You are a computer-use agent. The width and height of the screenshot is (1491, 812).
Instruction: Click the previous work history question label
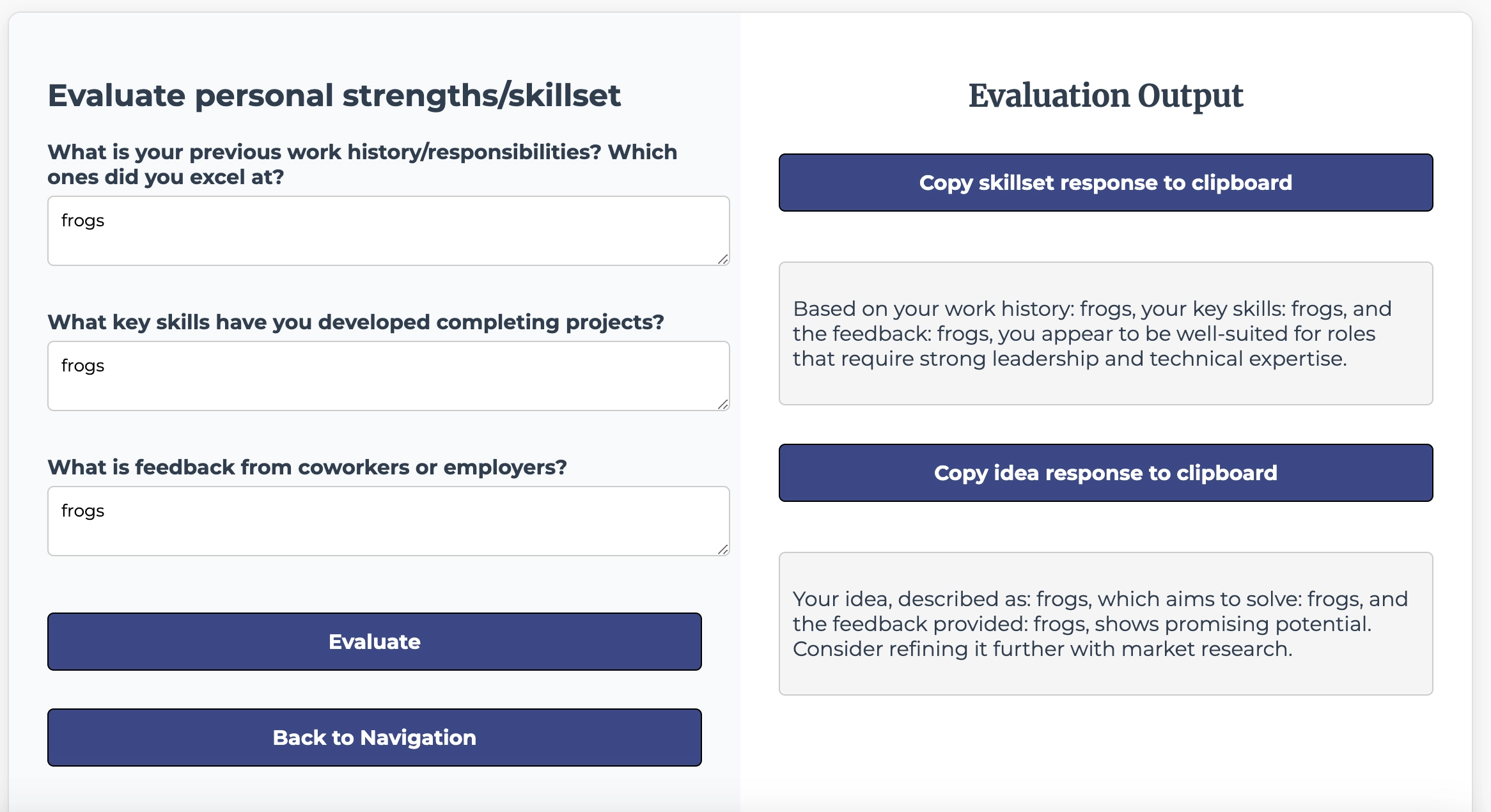pos(363,164)
